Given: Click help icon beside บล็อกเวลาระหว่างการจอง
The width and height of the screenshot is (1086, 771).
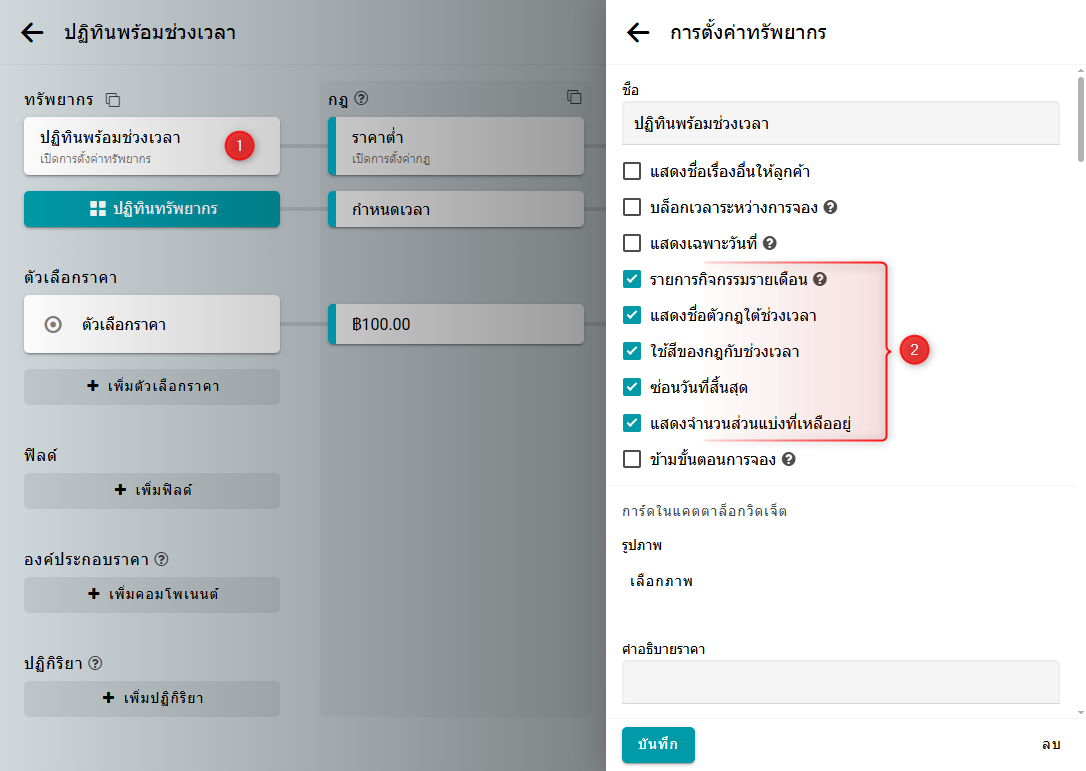Looking at the screenshot, I should (830, 208).
